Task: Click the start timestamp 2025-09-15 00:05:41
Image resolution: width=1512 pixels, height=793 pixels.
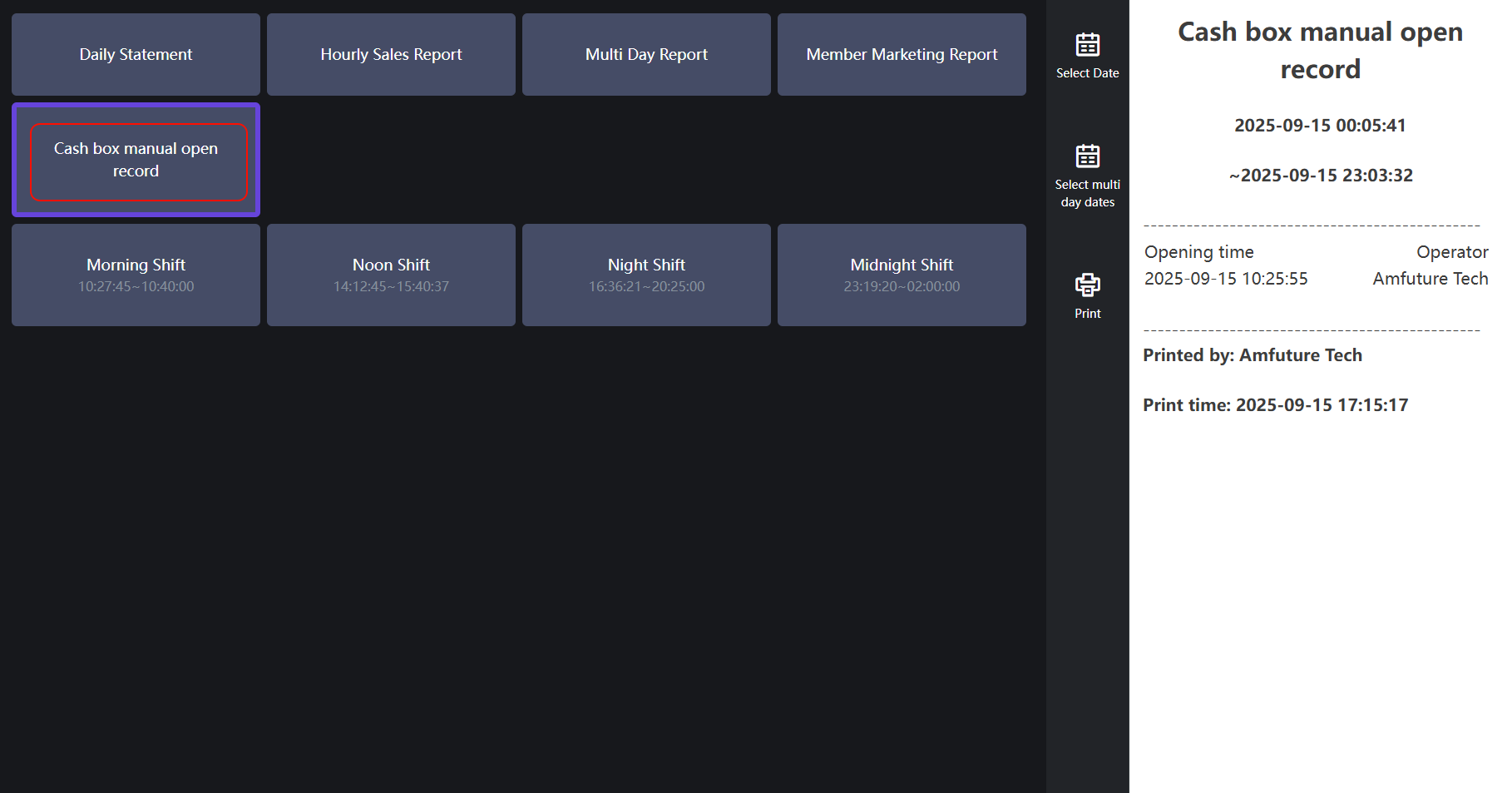Action: 1320,126
